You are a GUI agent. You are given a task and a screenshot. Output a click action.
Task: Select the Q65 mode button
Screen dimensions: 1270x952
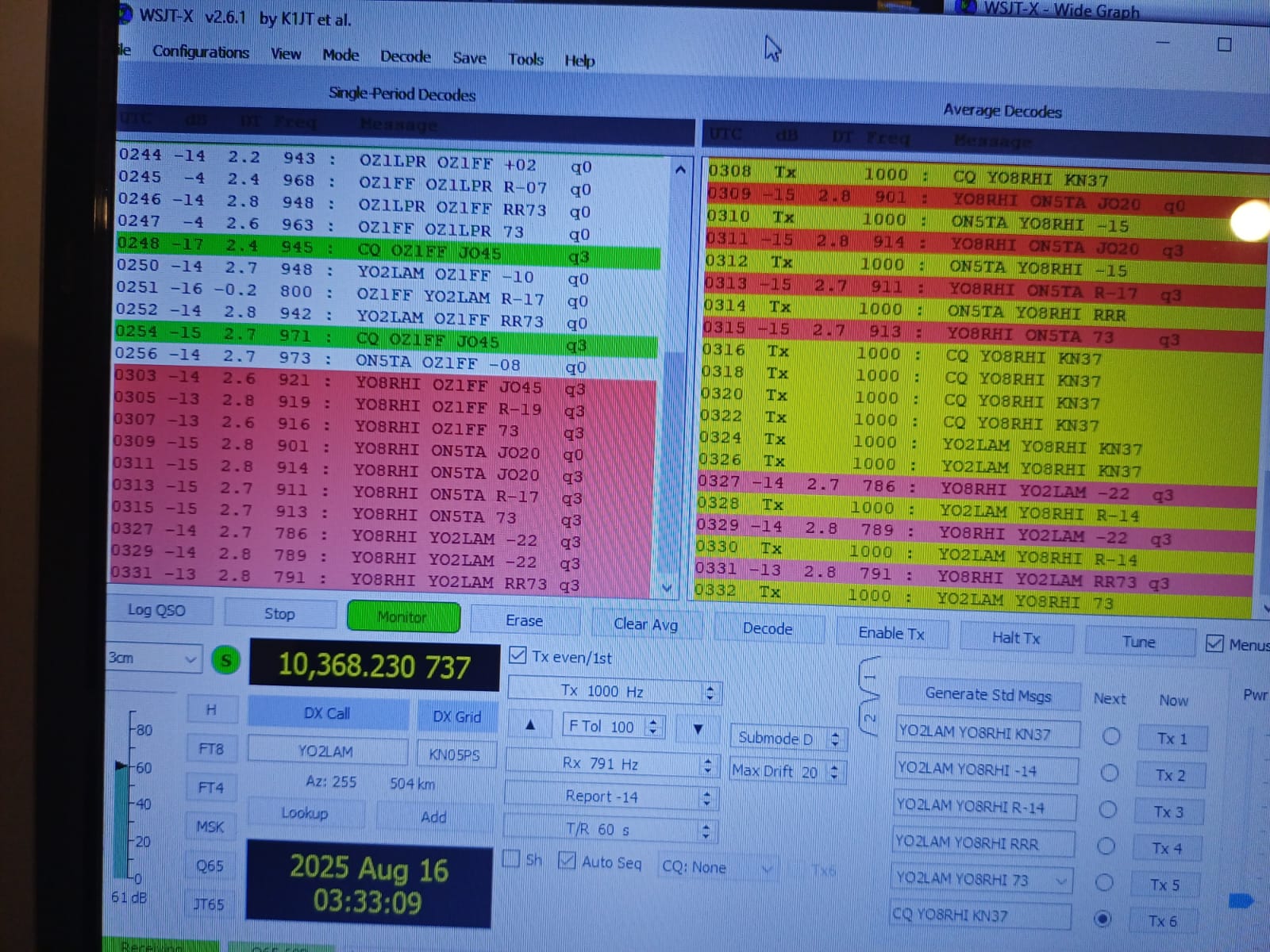[x=210, y=866]
